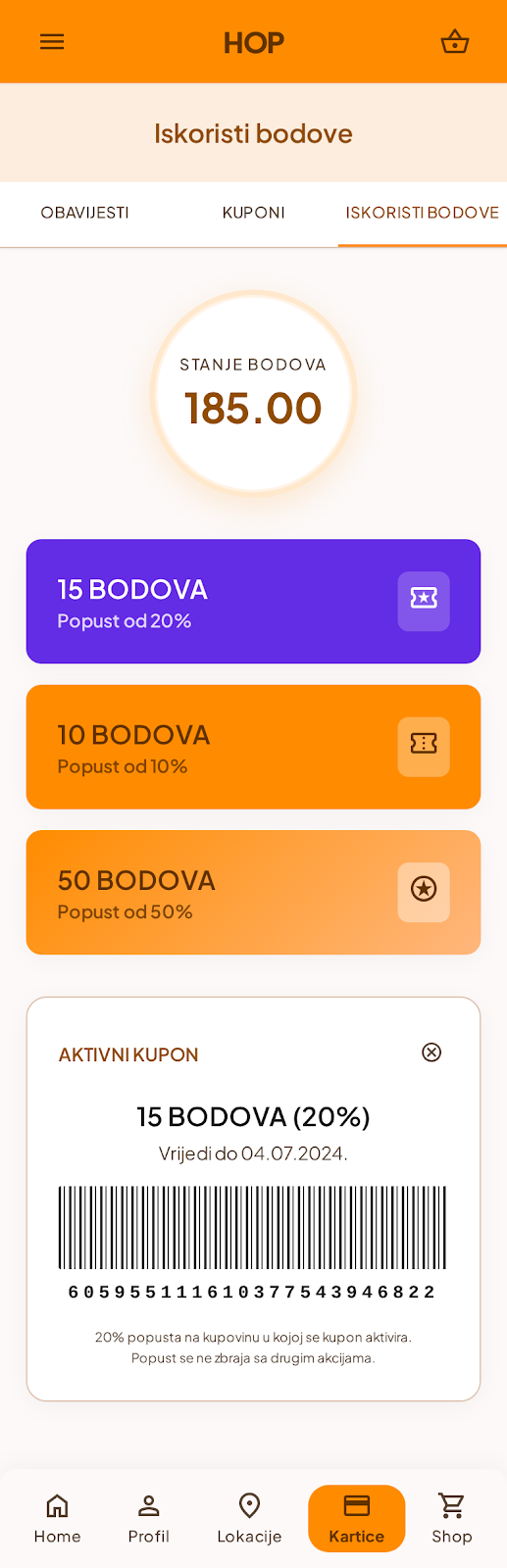Viewport: 507px width, 1568px height.
Task: Close the active coupon panel
Action: (x=431, y=1053)
